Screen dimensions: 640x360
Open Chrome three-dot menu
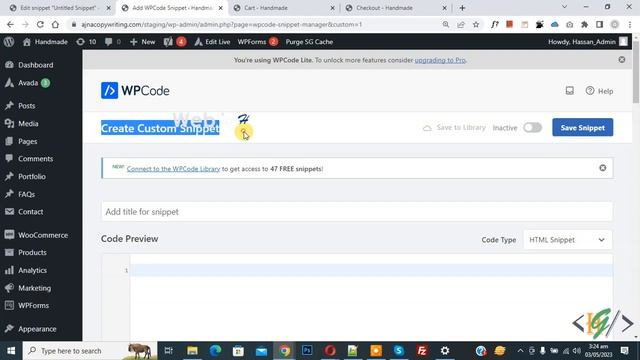[630, 24]
